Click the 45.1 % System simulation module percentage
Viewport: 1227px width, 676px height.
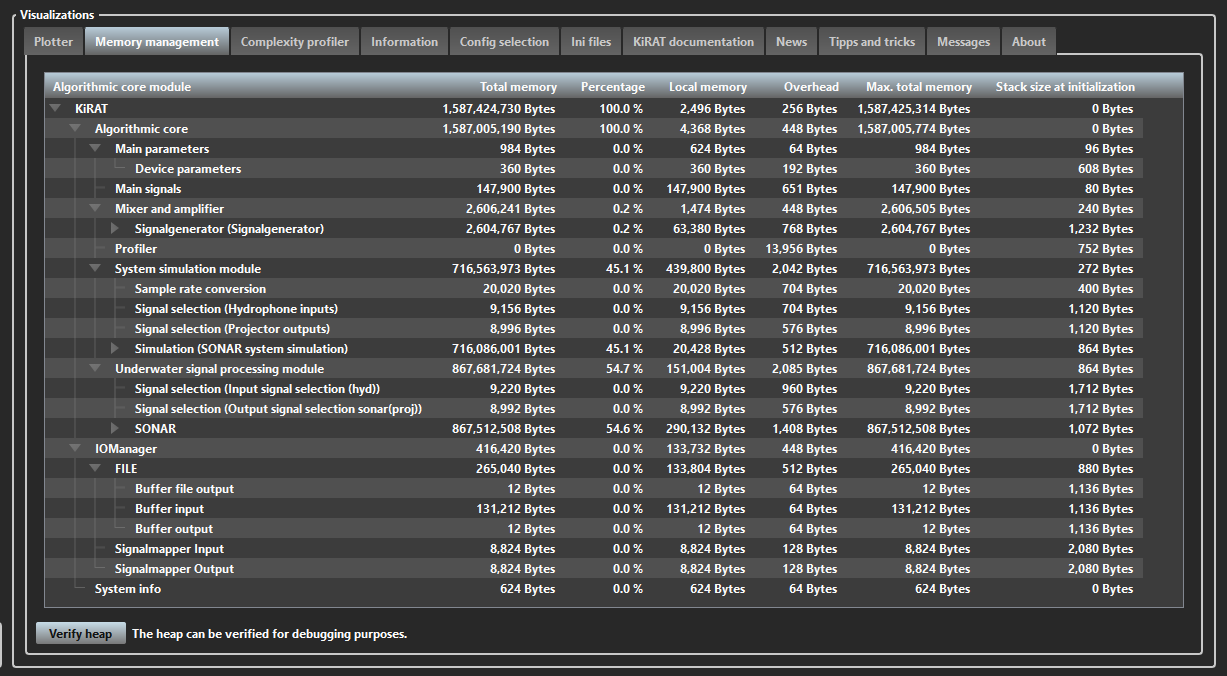[x=626, y=268]
